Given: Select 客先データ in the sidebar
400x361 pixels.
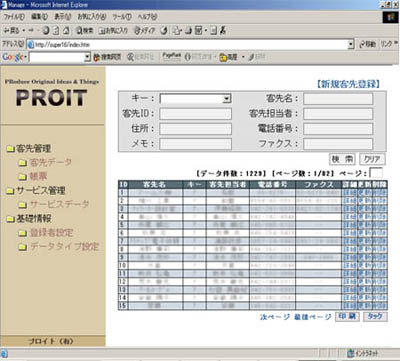Looking at the screenshot, I should pyautogui.click(x=51, y=162).
